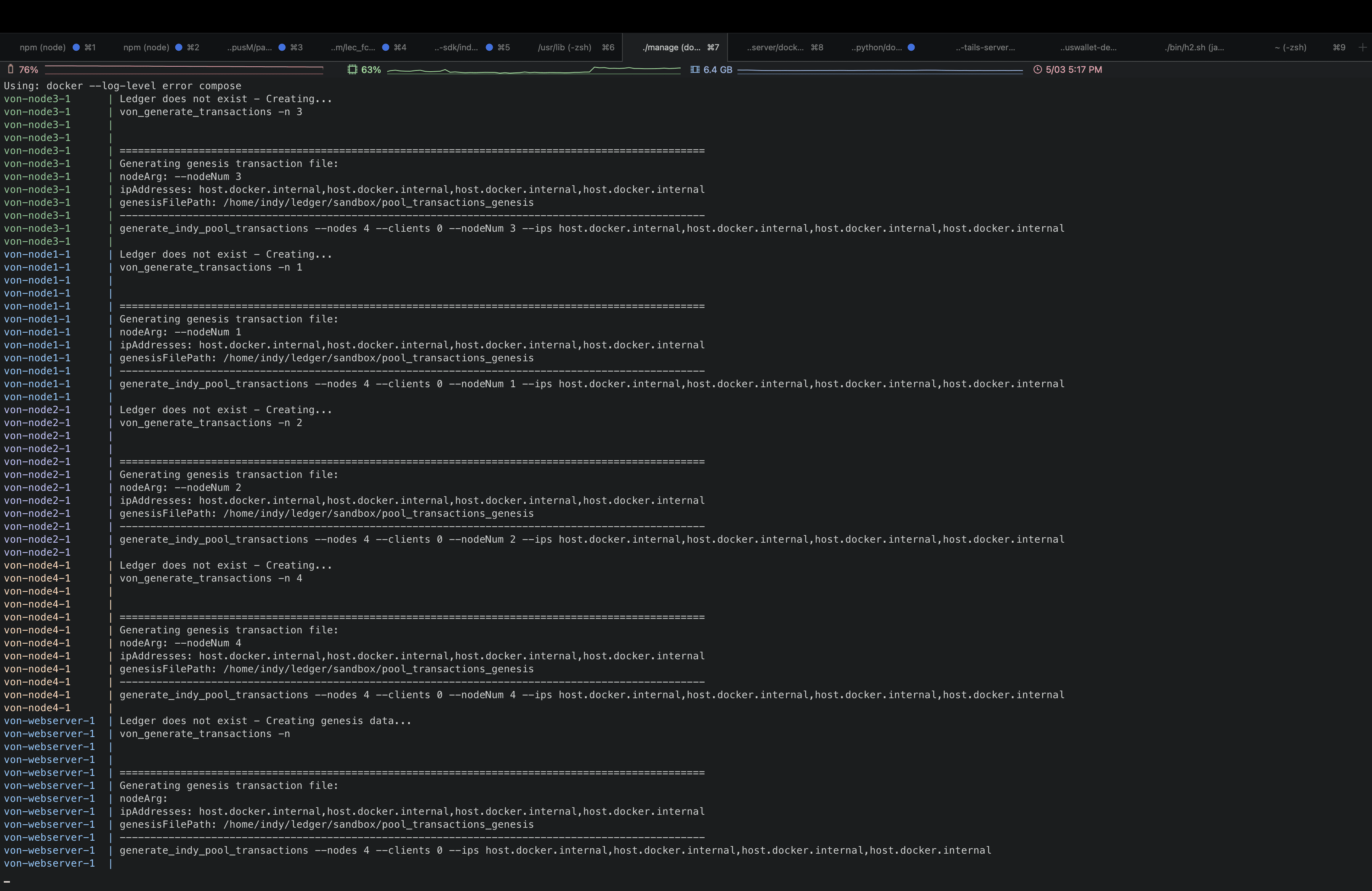Click 'nodeArg: --nodeNum 3' line
This screenshot has width=1372, height=891.
coord(180,176)
